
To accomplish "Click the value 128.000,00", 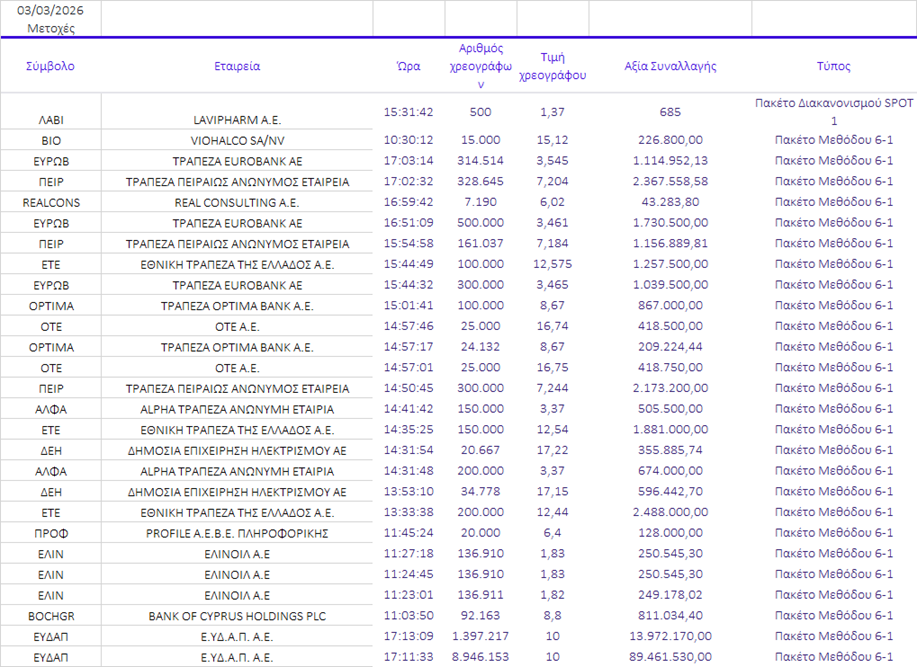I will pos(670,533).
